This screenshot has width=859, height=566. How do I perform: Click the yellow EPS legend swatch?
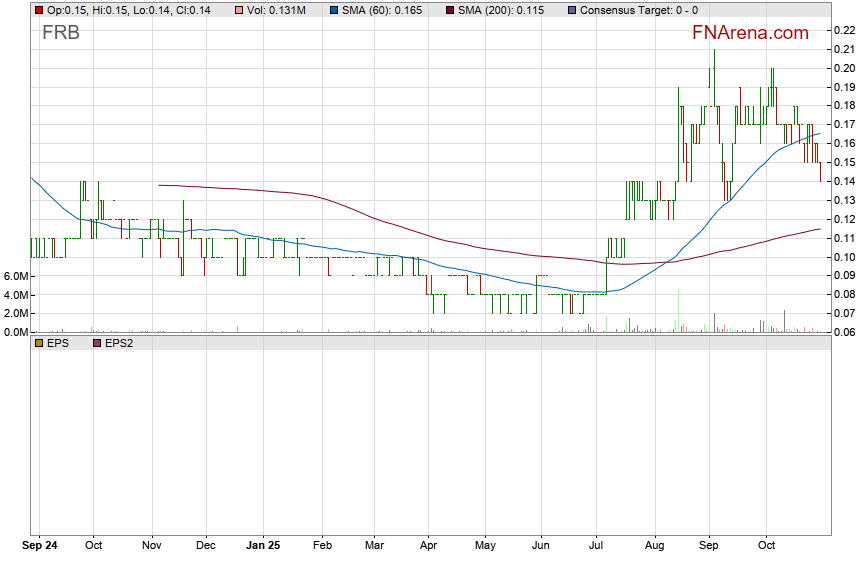[39, 343]
